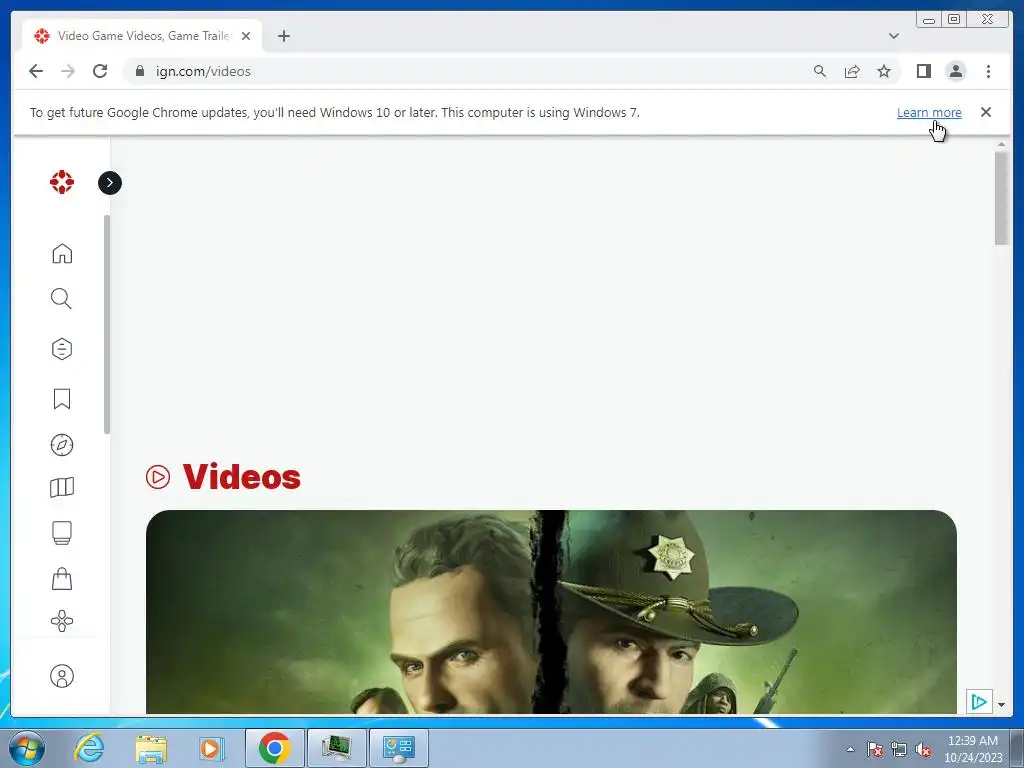Open the featured Walking Dead video thumbnail
This screenshot has width=1024, height=768.
pyautogui.click(x=551, y=612)
